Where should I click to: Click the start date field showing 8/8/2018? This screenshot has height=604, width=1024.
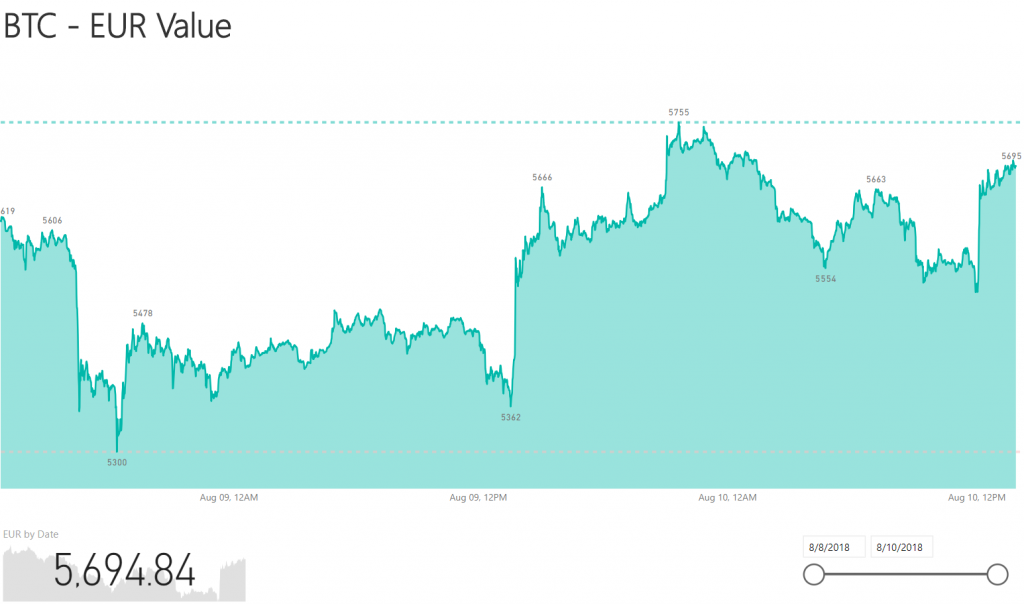point(833,547)
